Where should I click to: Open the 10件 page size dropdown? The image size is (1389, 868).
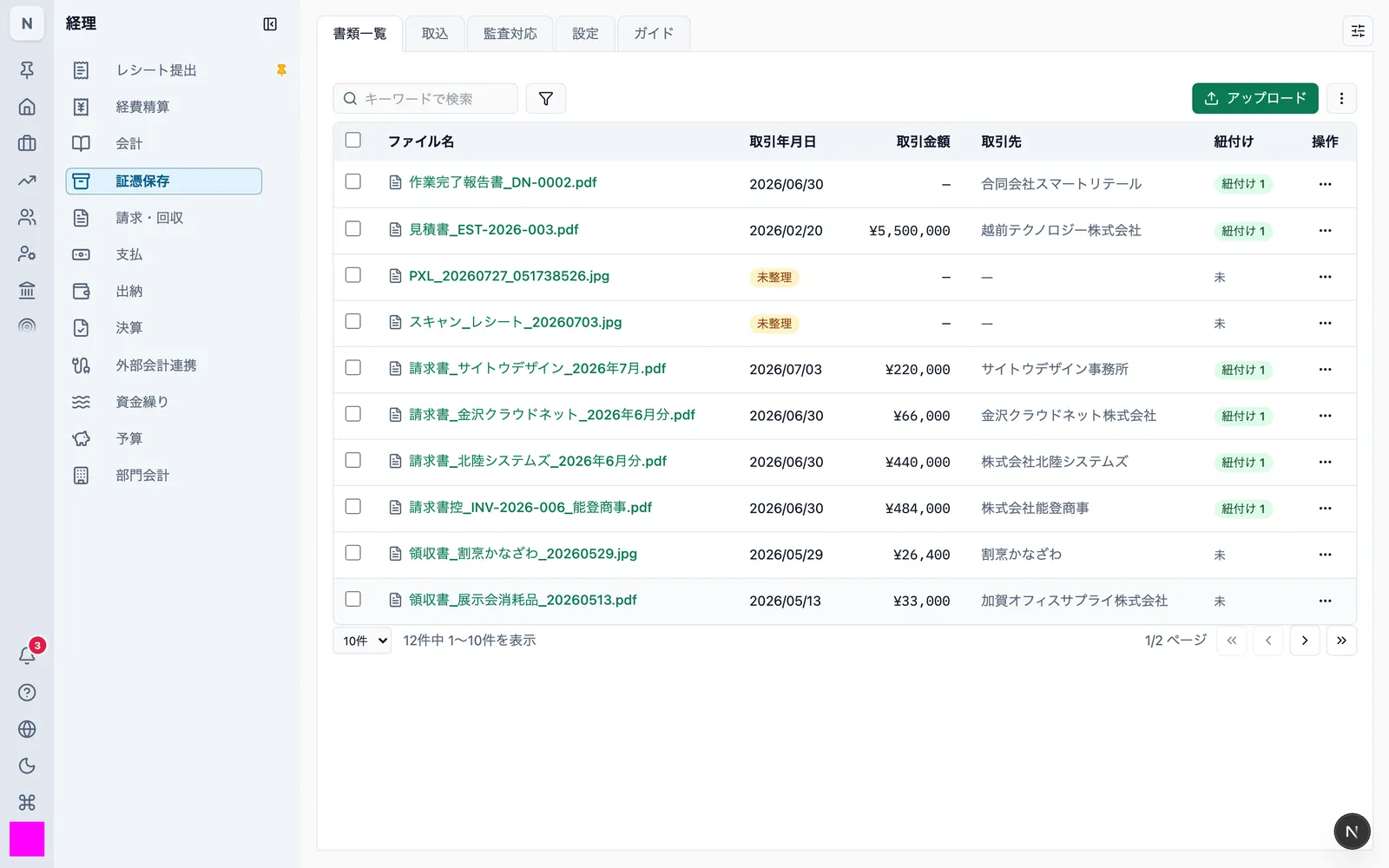click(362, 641)
